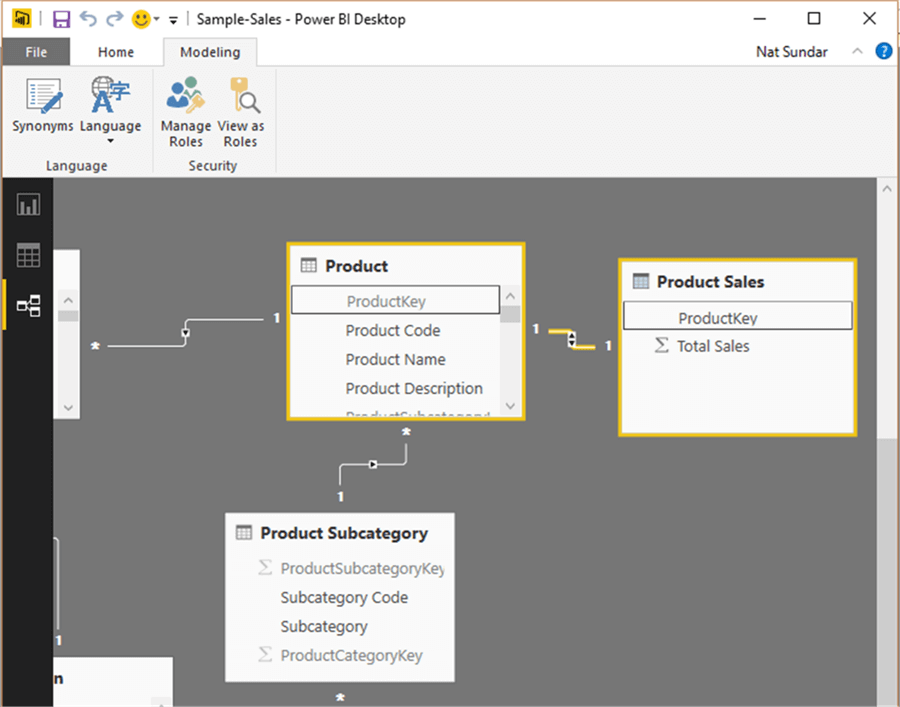
Task: Click Manage Roles button
Action: tap(186, 112)
